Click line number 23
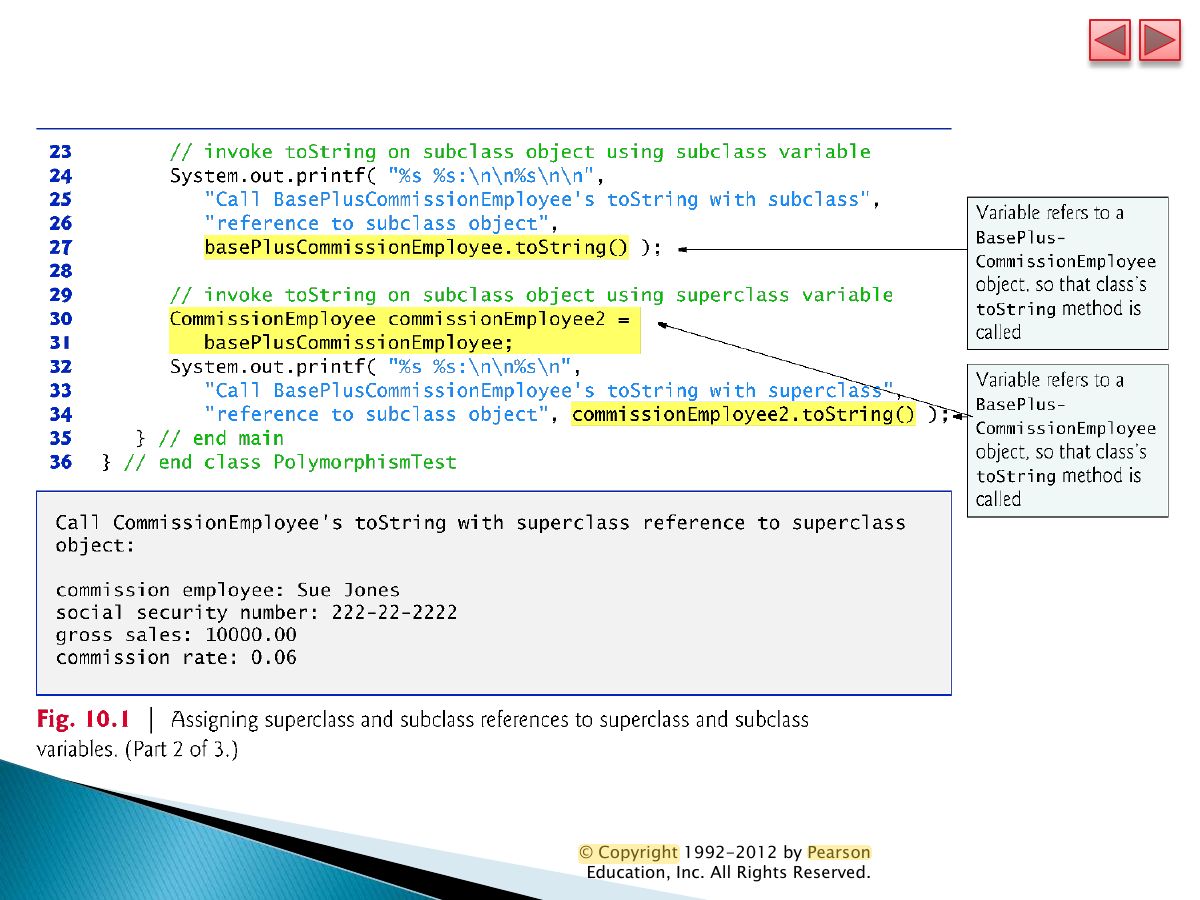The width and height of the screenshot is (1200, 900). pyautogui.click(x=60, y=152)
